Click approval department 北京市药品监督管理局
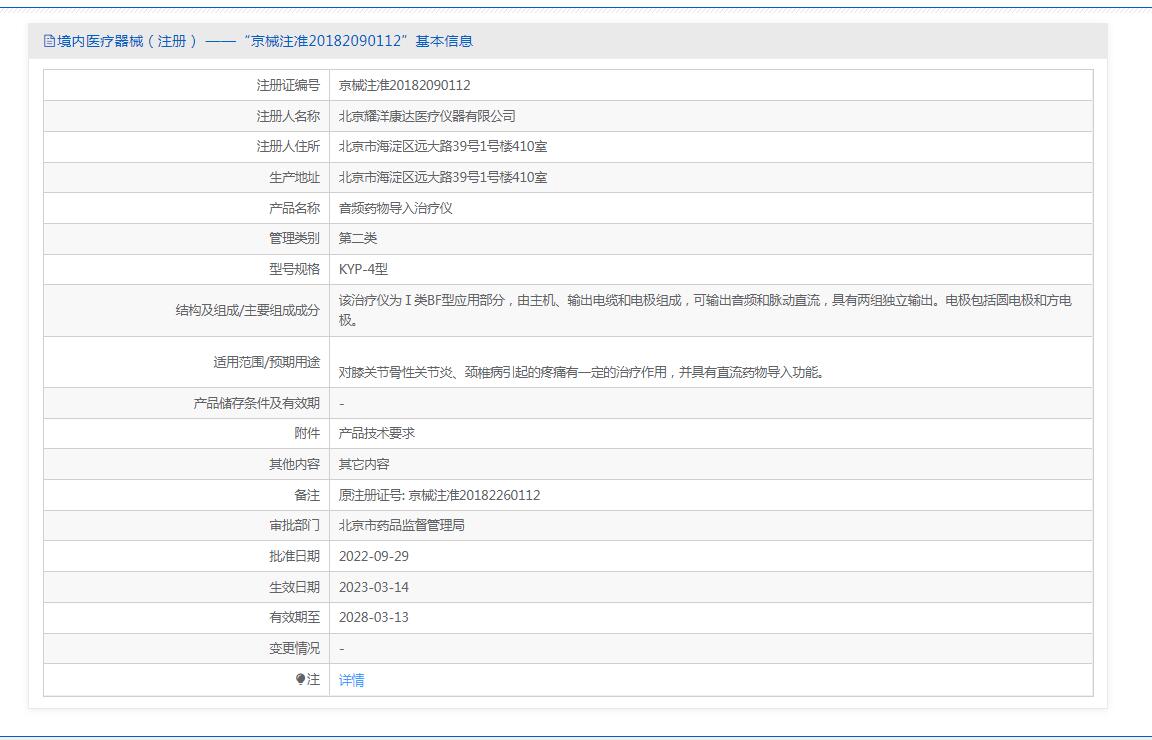The height and width of the screenshot is (740, 1152). [x=401, y=525]
